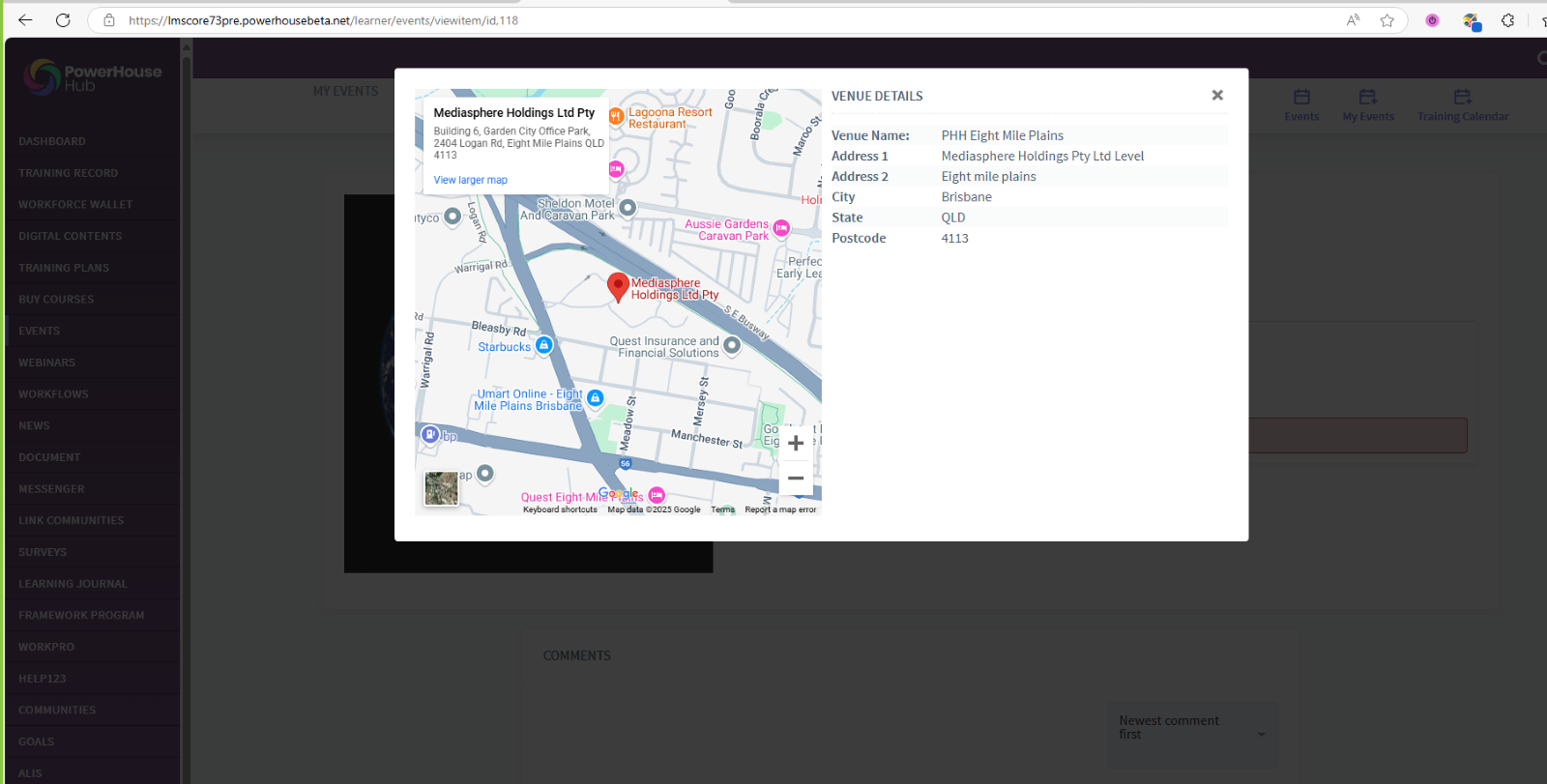Click the browser address bar URL

(323, 20)
